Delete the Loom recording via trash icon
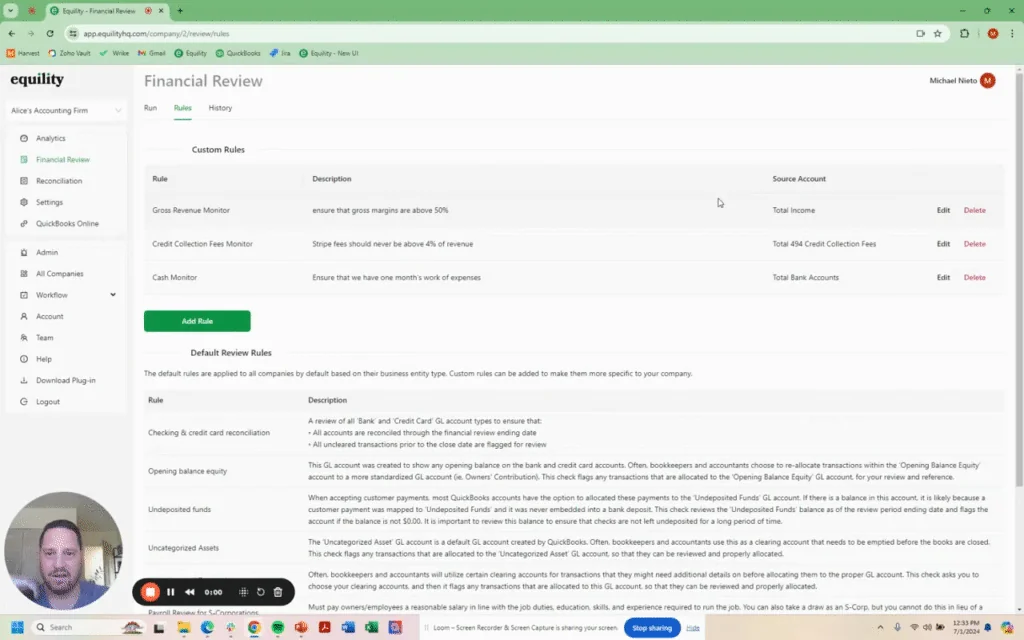The image size is (1024, 640). 279,591
